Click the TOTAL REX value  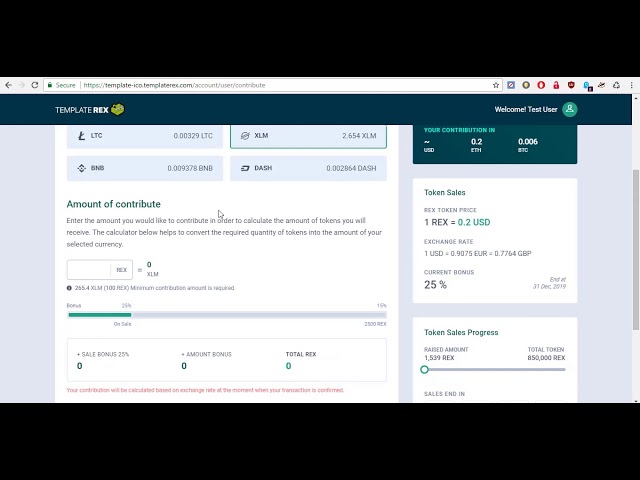coord(289,366)
